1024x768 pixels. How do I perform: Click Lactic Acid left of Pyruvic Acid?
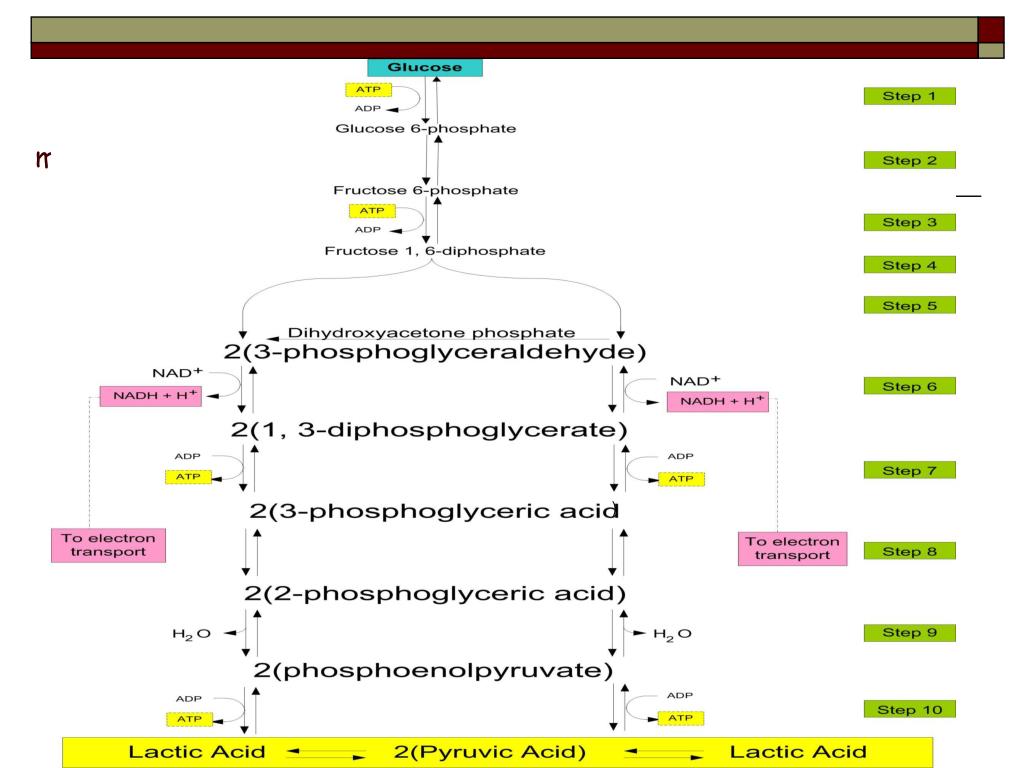pos(197,752)
